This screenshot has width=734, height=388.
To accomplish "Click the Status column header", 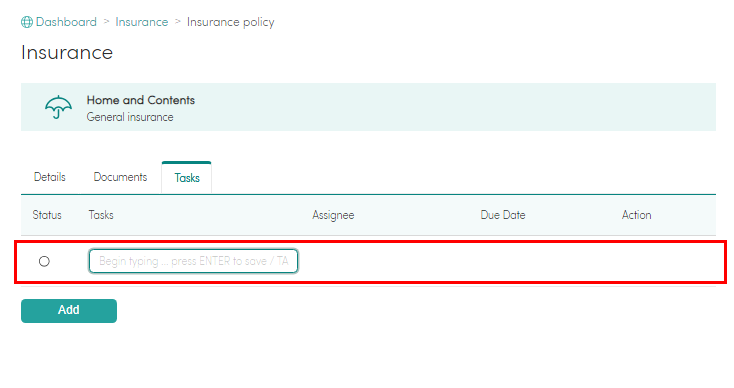I will tap(47, 215).
